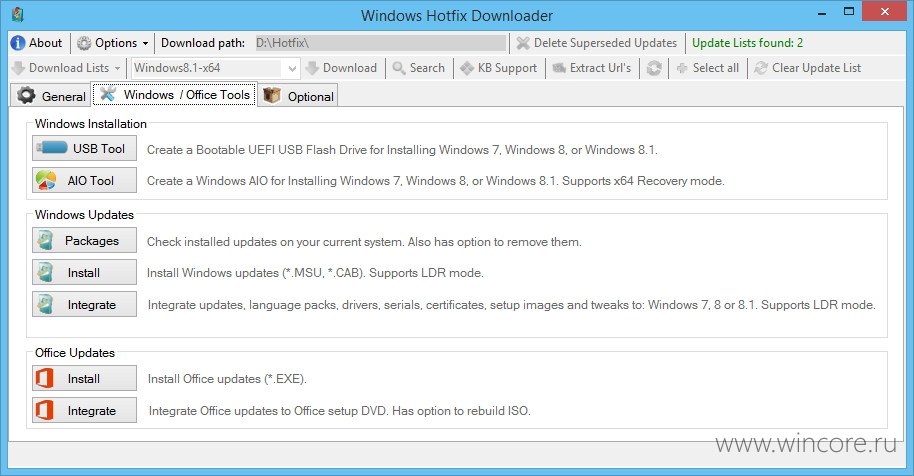
Task: Close the Windows Hotfix Downloader window
Action: [885, 12]
